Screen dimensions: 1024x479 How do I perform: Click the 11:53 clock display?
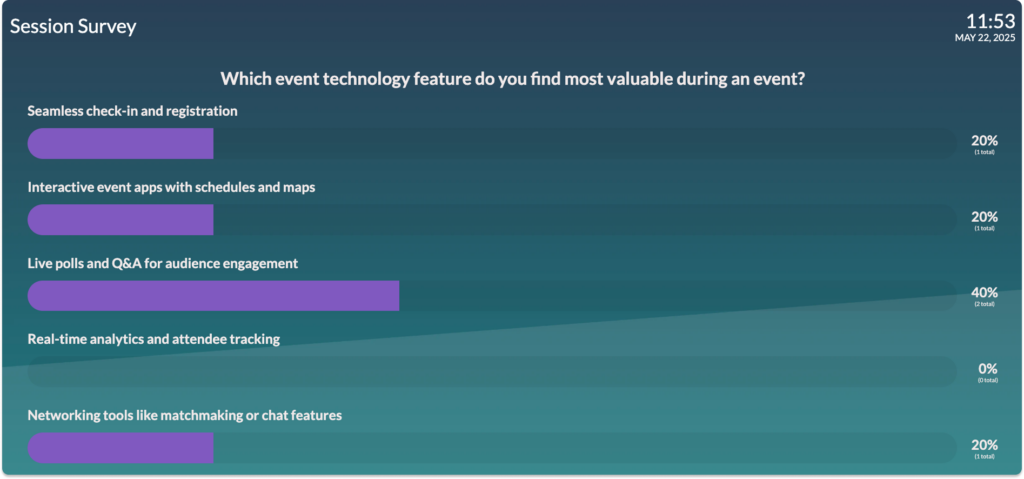(991, 21)
